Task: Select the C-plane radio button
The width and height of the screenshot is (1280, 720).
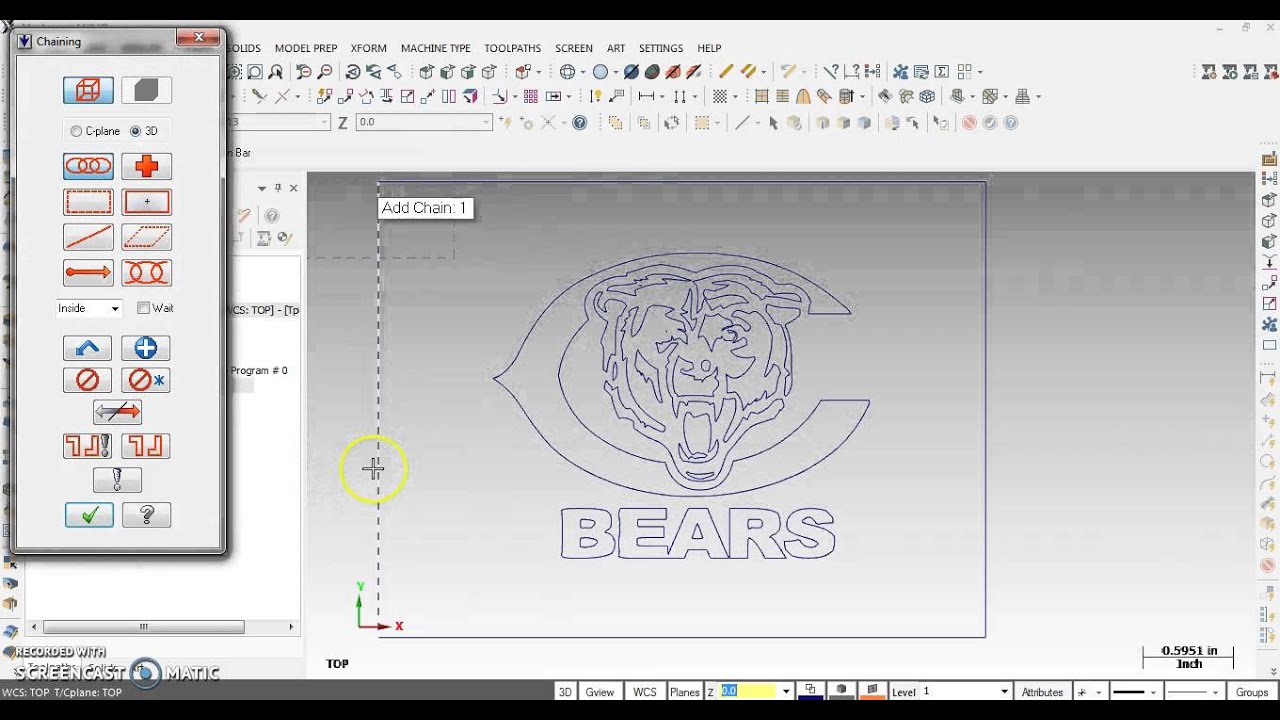Action: 76,131
